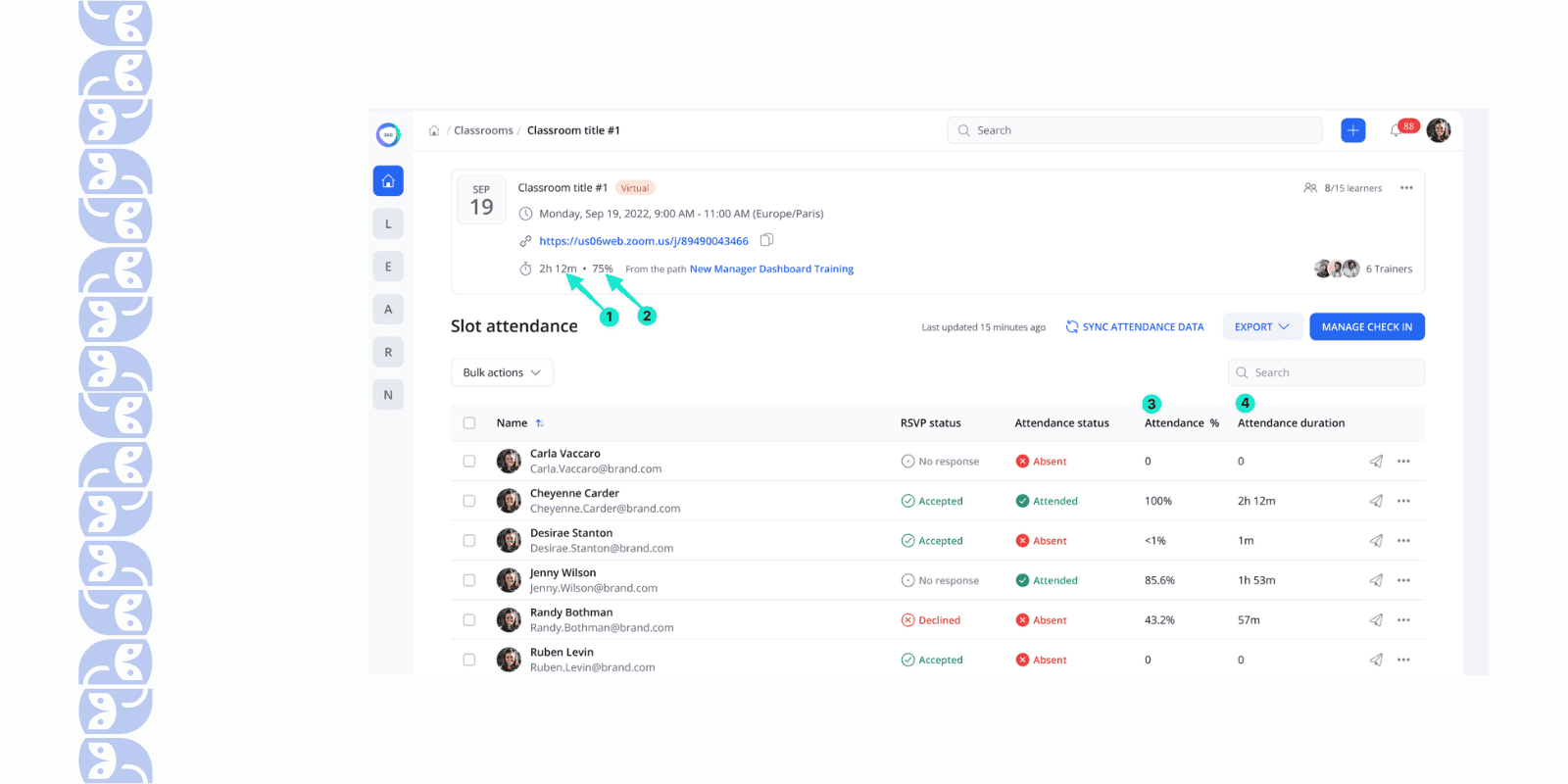Image resolution: width=1568 pixels, height=784 pixels.
Task: Open sidebar item A
Action: pyautogui.click(x=388, y=310)
